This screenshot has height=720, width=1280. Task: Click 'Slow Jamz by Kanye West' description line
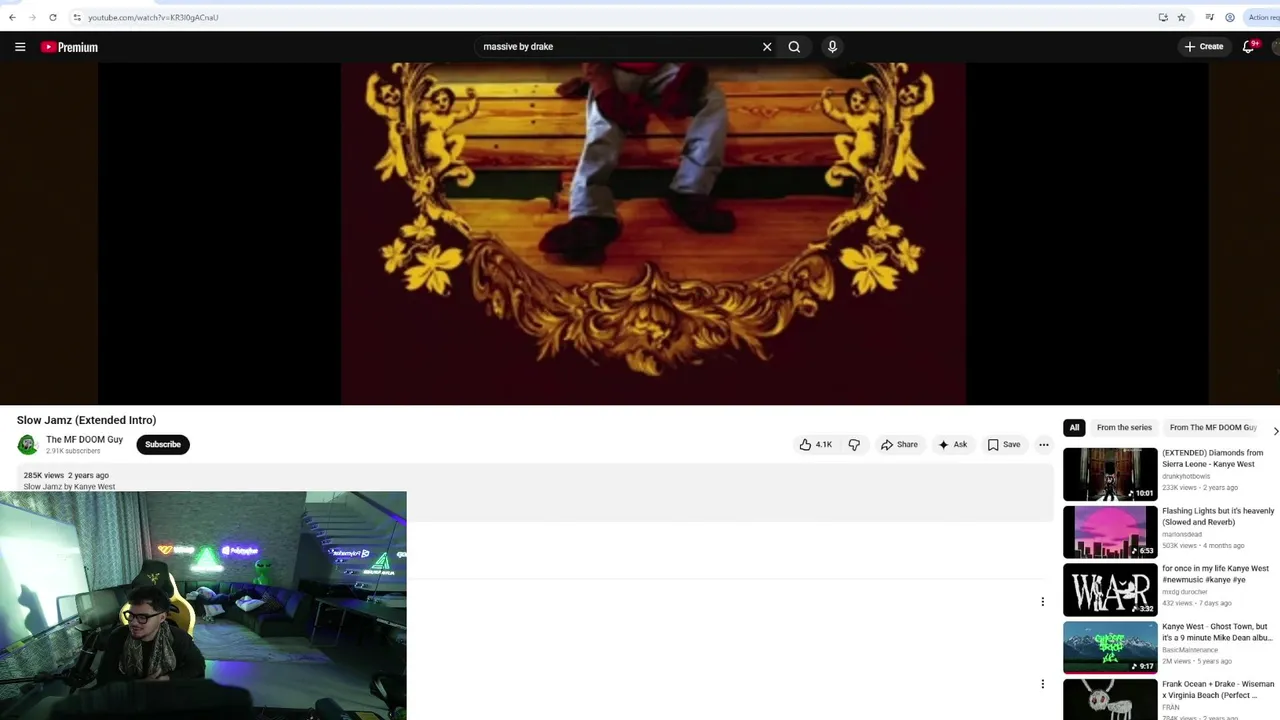[69, 487]
